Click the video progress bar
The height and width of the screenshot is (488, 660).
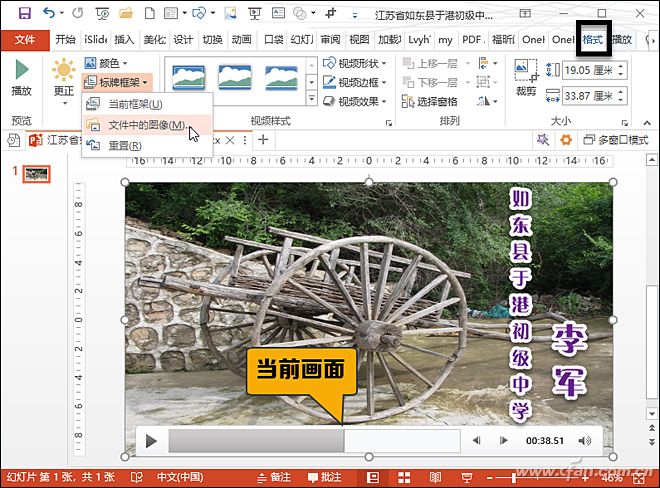314,440
